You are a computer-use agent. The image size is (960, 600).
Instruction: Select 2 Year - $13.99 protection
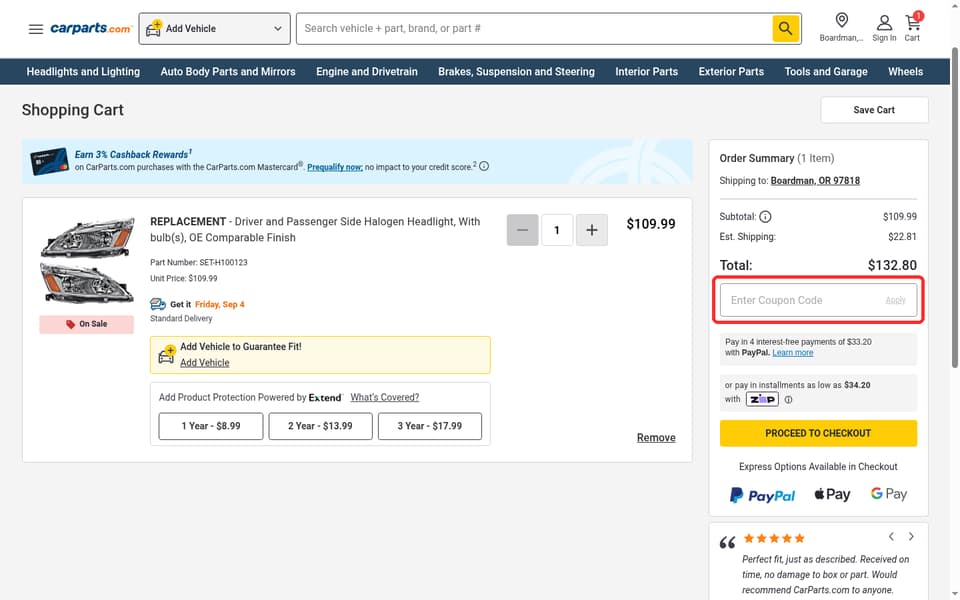[x=320, y=426]
